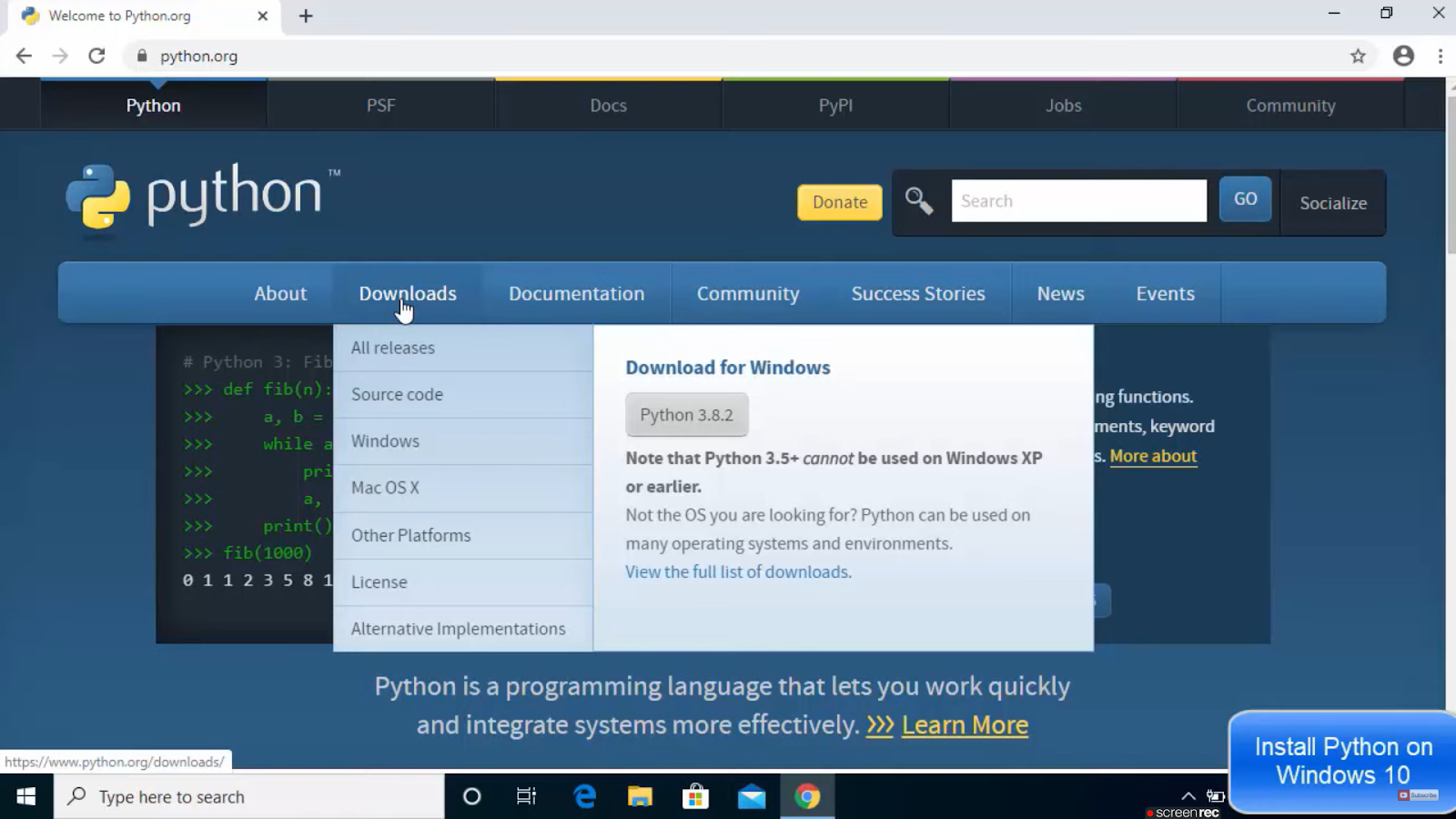The width and height of the screenshot is (1456, 819).
Task: Choose Windows from Downloads dropdown
Action: point(463,440)
